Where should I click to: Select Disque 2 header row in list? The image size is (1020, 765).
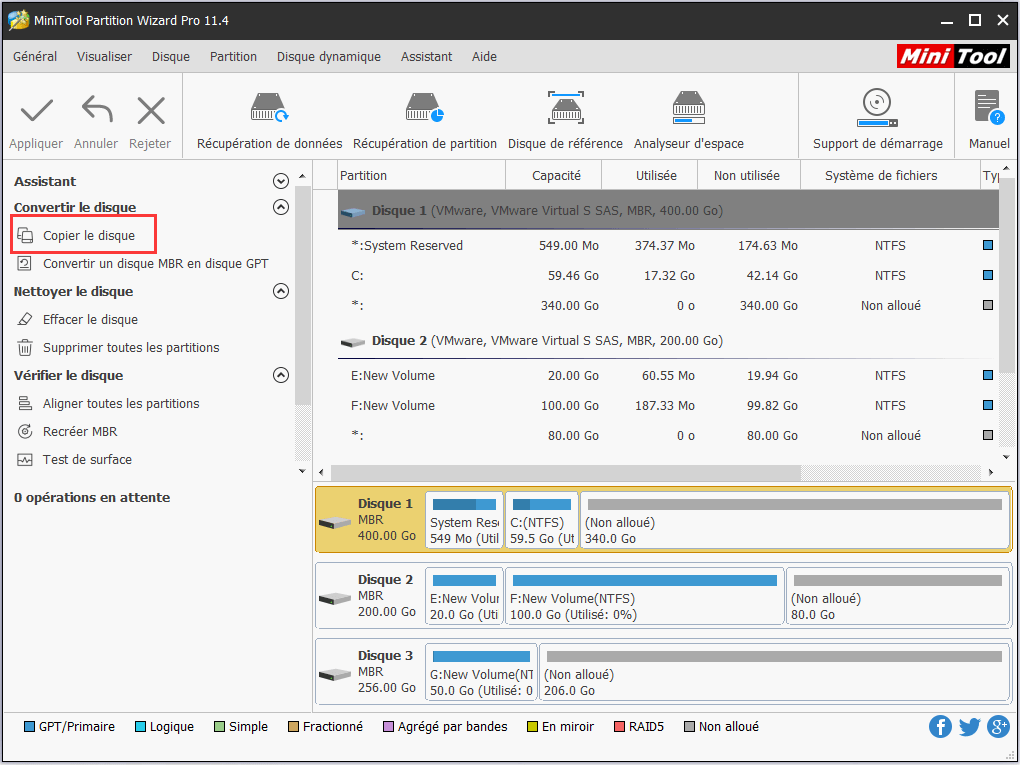668,341
